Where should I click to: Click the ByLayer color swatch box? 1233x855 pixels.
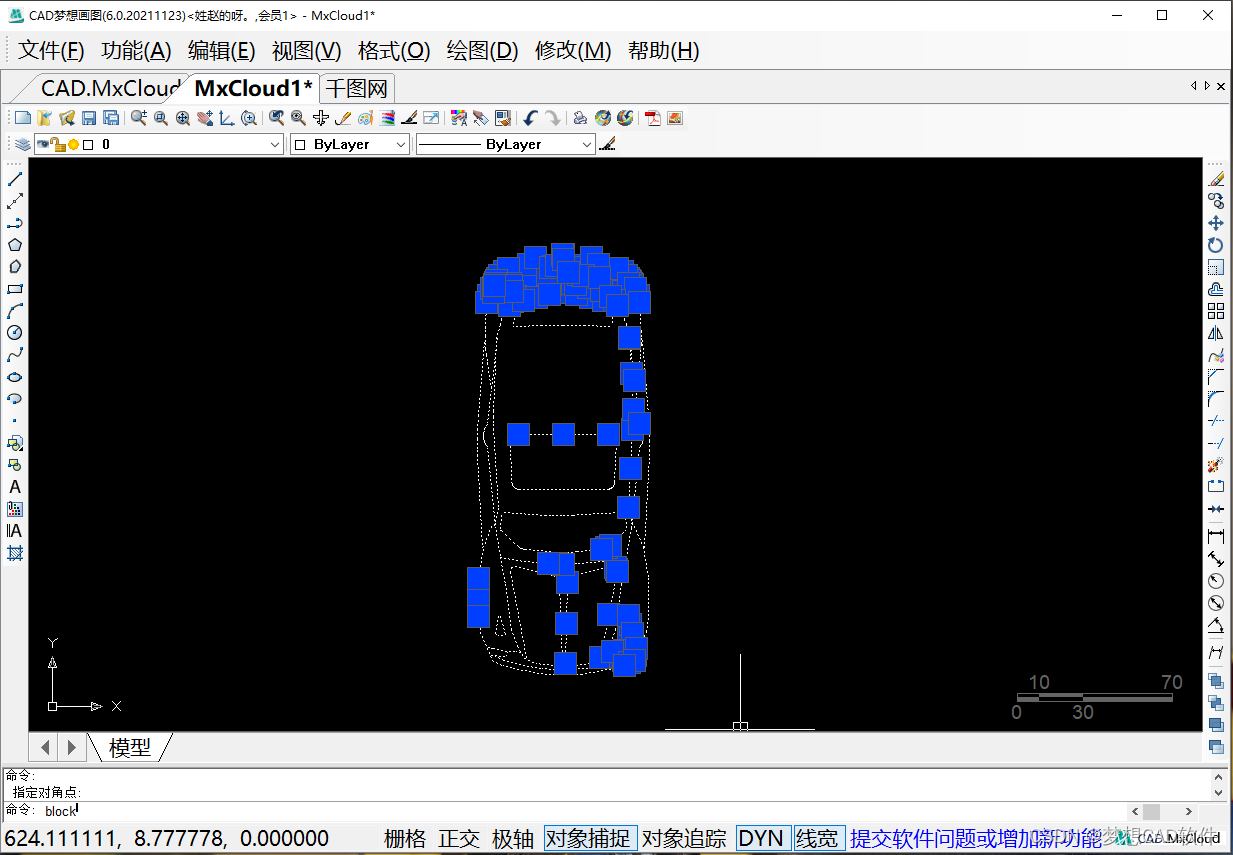[302, 145]
